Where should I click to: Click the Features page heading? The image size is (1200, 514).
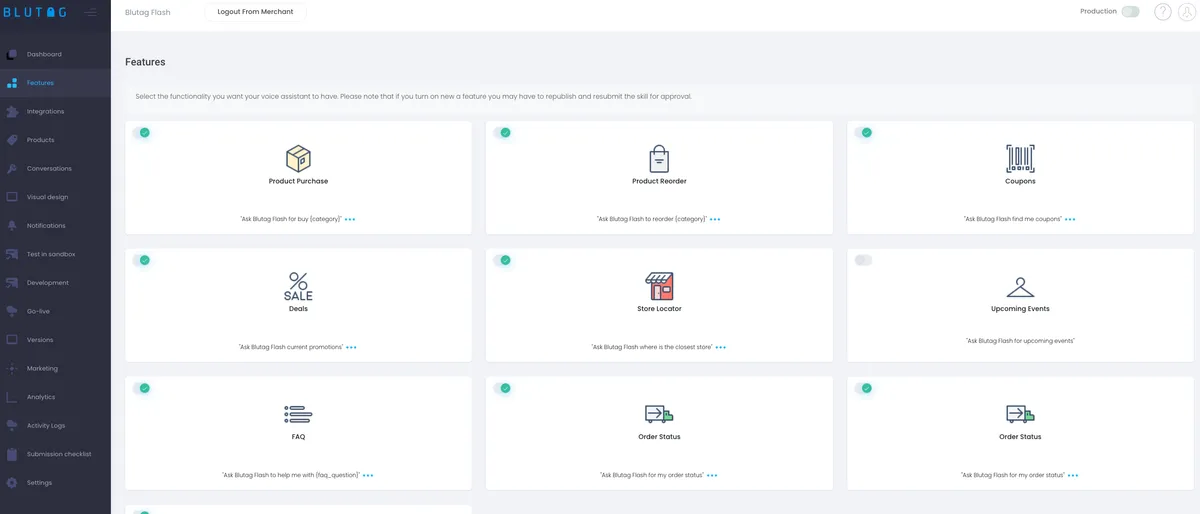[145, 62]
